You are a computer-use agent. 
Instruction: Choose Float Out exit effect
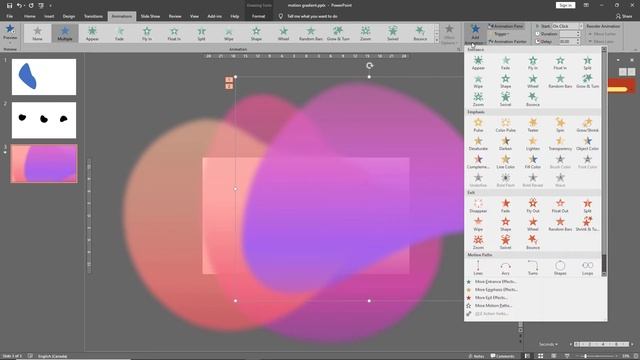560,206
